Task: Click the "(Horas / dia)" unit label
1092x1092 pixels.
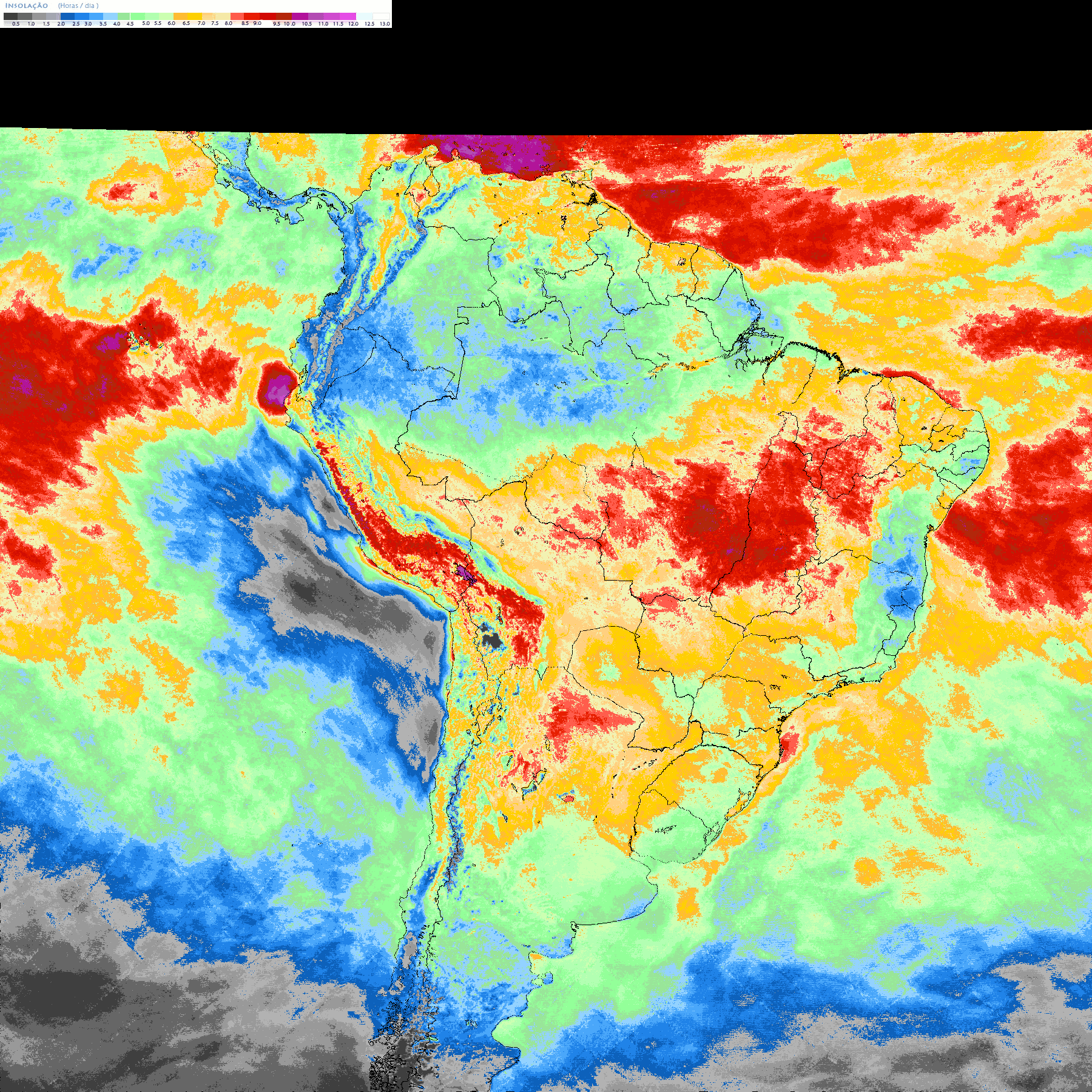Action: 78,5
